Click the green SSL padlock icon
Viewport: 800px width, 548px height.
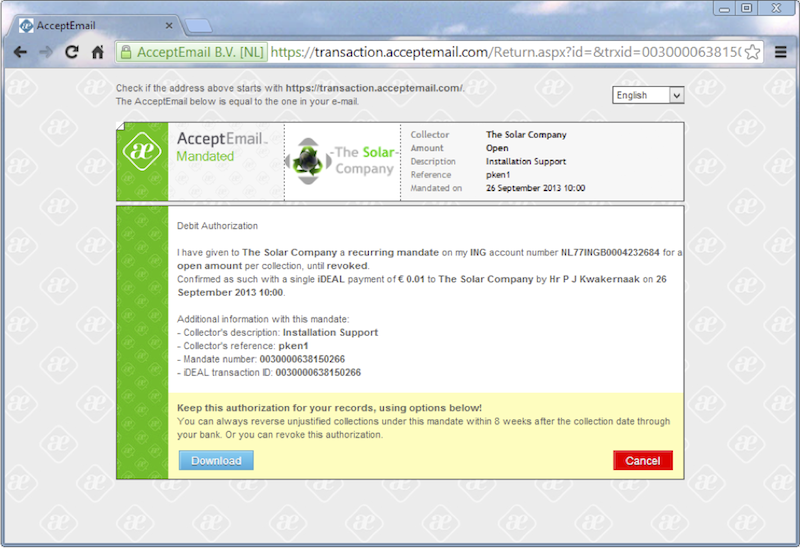[126, 52]
